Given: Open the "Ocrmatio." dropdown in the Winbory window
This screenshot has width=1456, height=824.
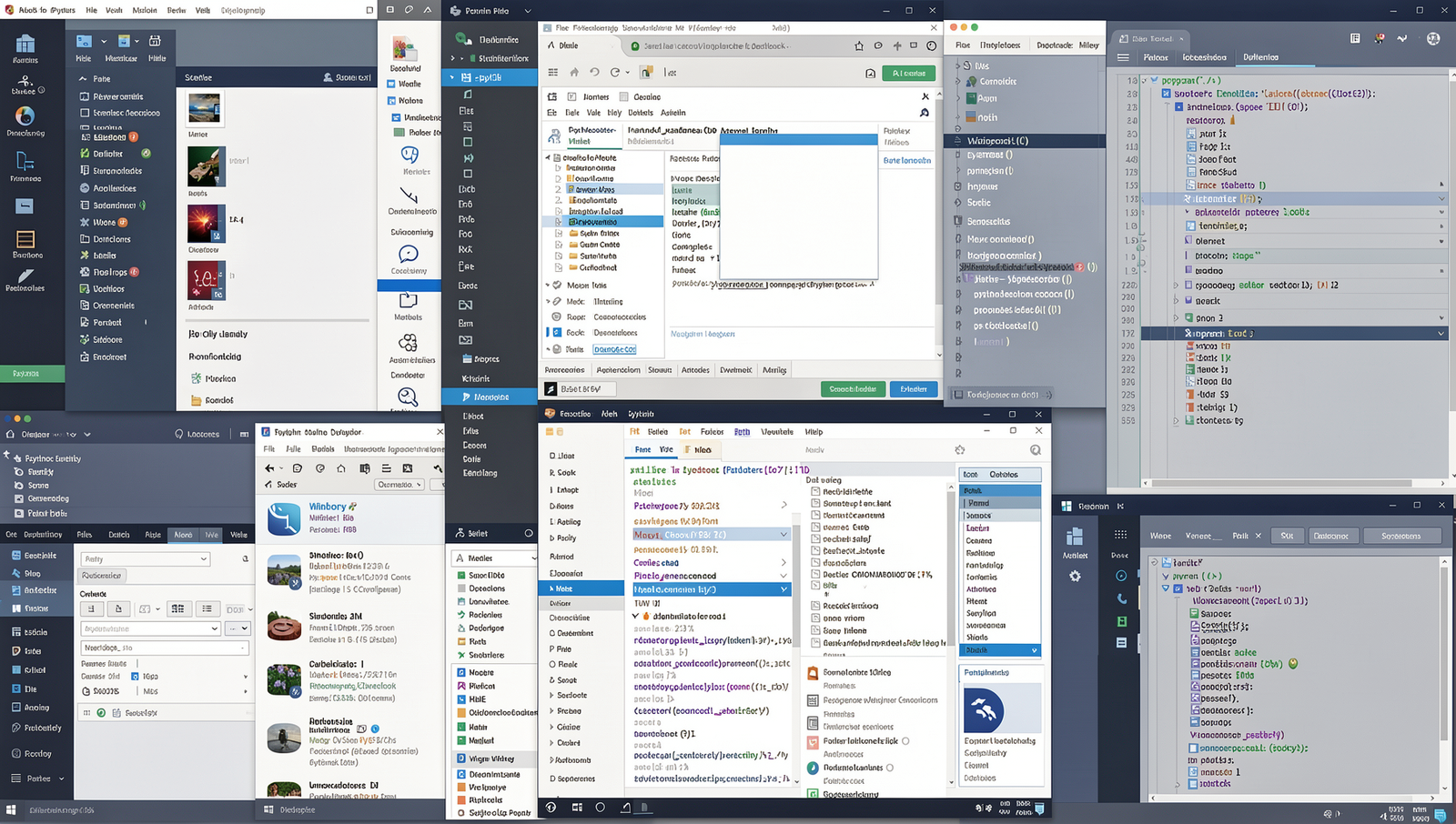Looking at the screenshot, I should pyautogui.click(x=400, y=485).
